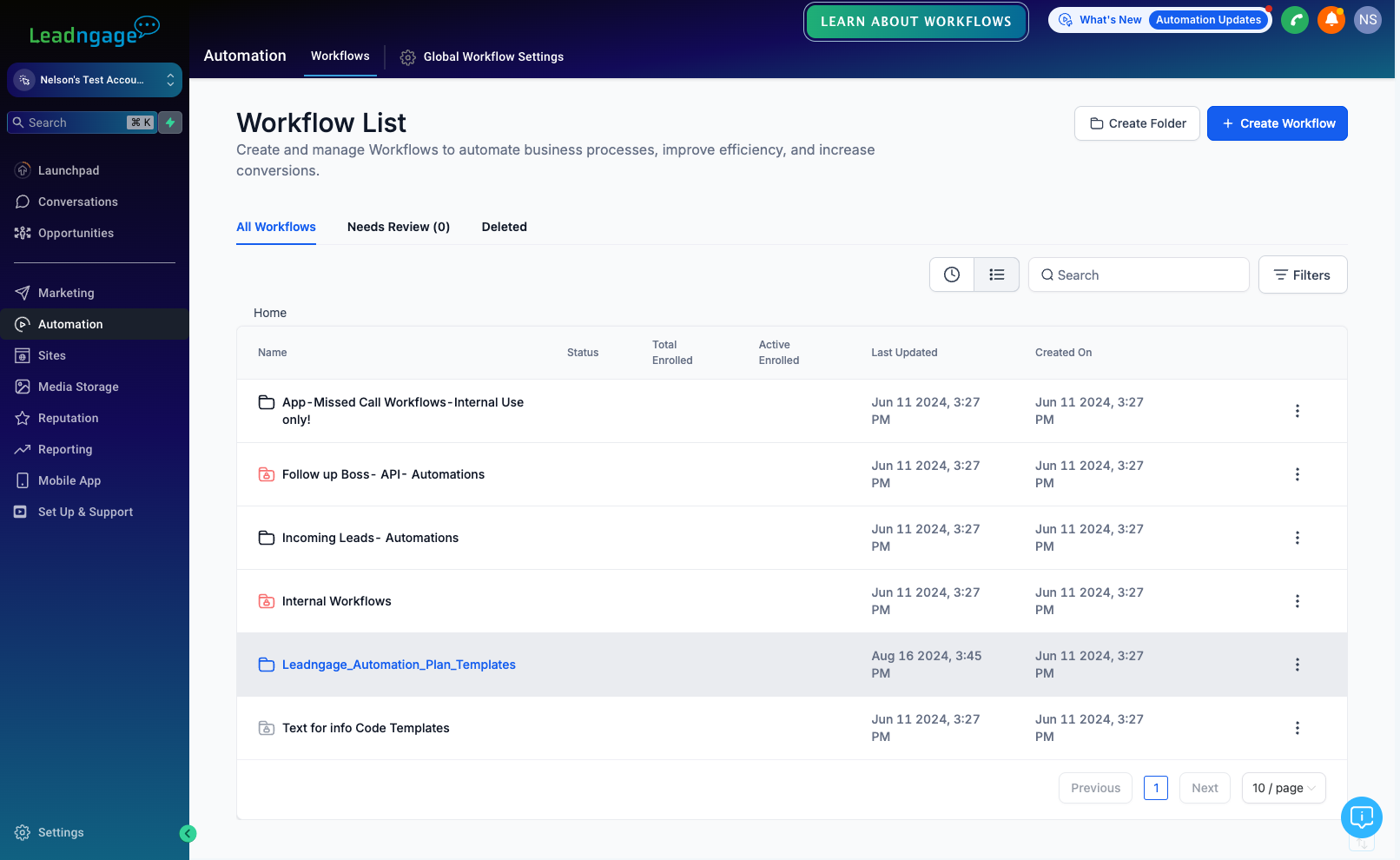Open options for Incoming Leads folder
Viewport: 1400px width, 860px height.
click(1298, 538)
